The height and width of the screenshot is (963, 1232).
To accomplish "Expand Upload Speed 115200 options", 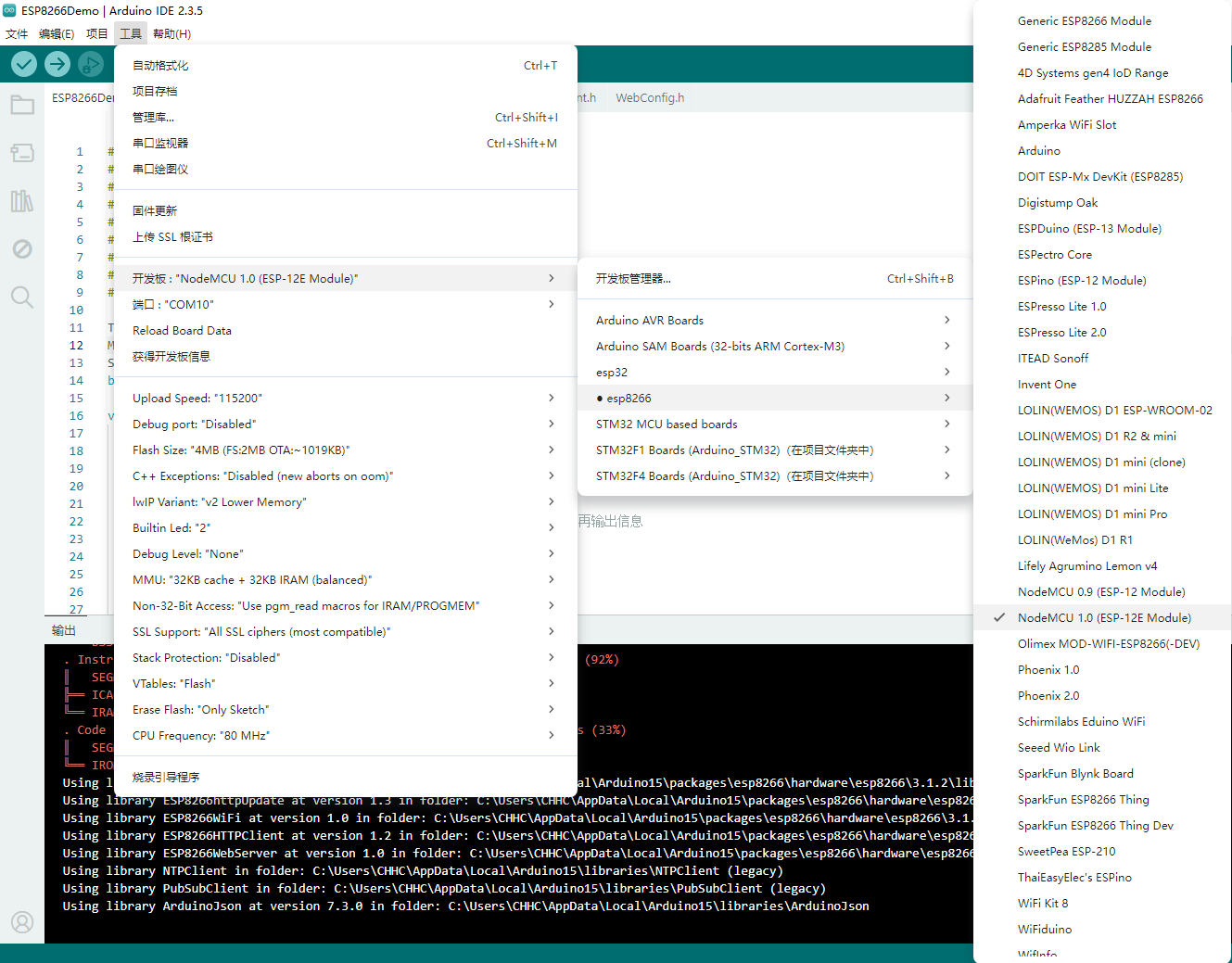I will (345, 398).
